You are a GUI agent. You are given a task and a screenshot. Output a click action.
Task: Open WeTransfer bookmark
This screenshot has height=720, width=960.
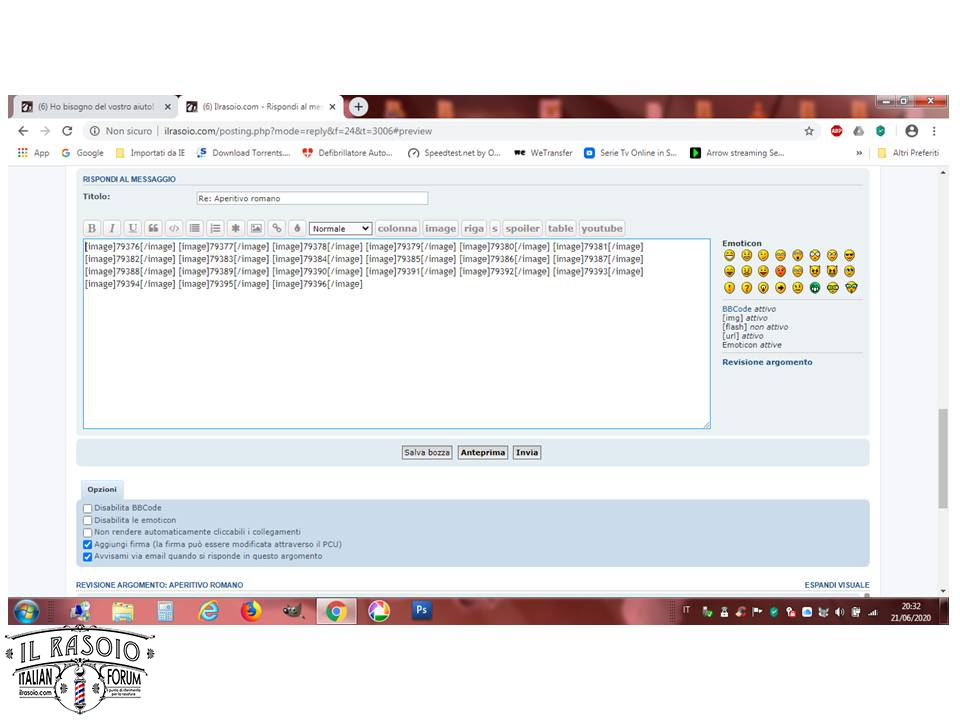coord(543,153)
